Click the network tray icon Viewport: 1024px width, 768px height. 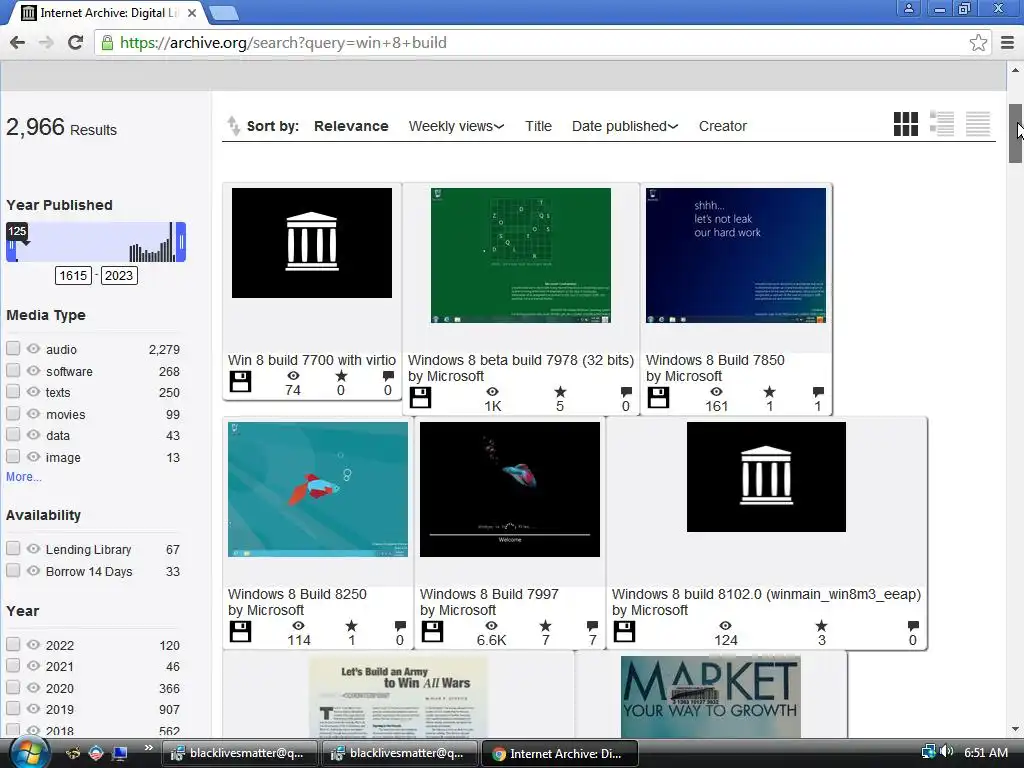[928, 752]
